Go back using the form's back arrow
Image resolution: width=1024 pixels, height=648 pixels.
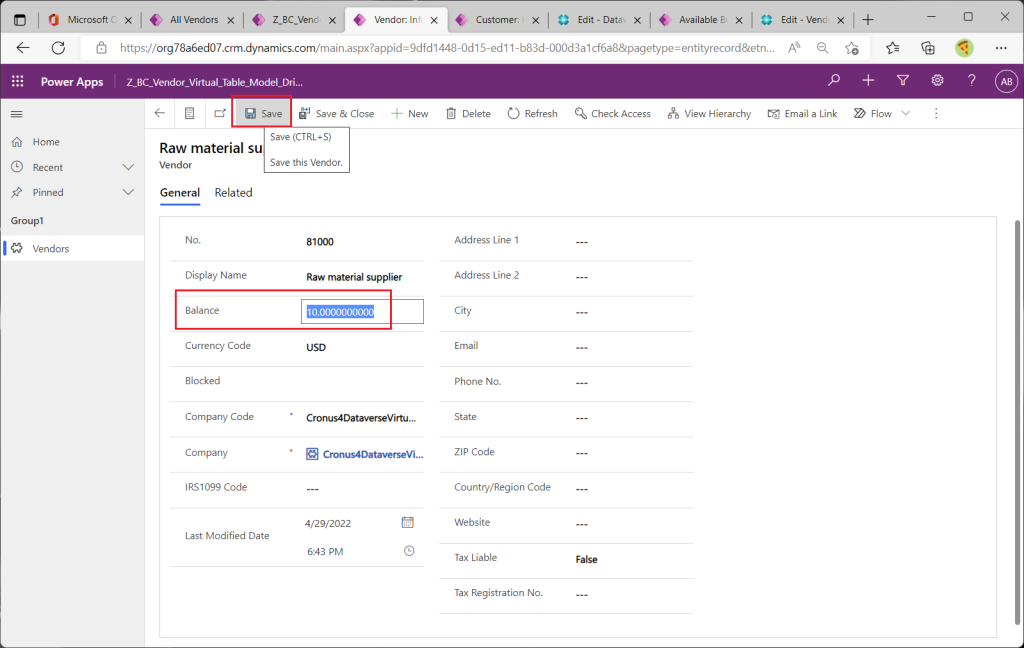(x=160, y=113)
